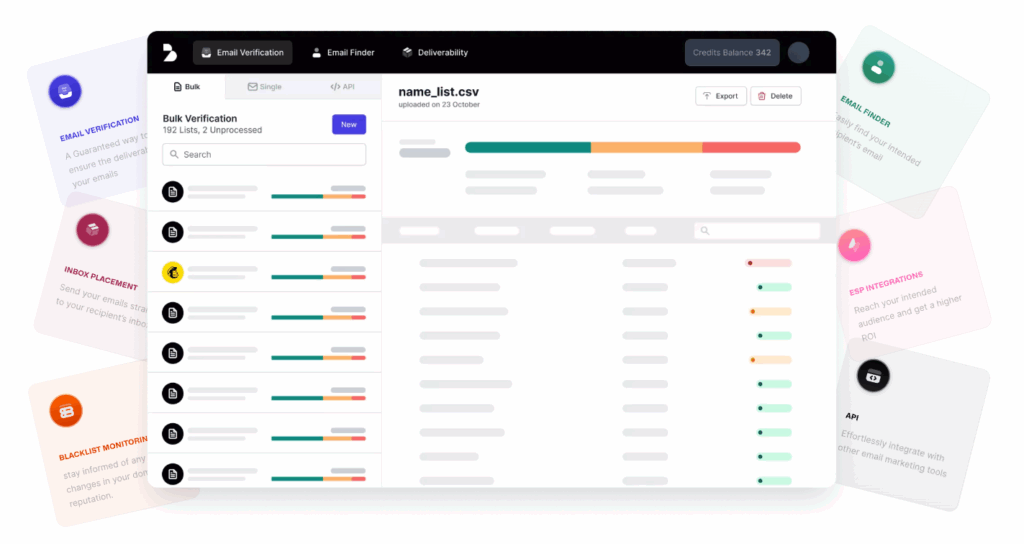Click the orange Blacklist Monitoring icon

[66, 410]
